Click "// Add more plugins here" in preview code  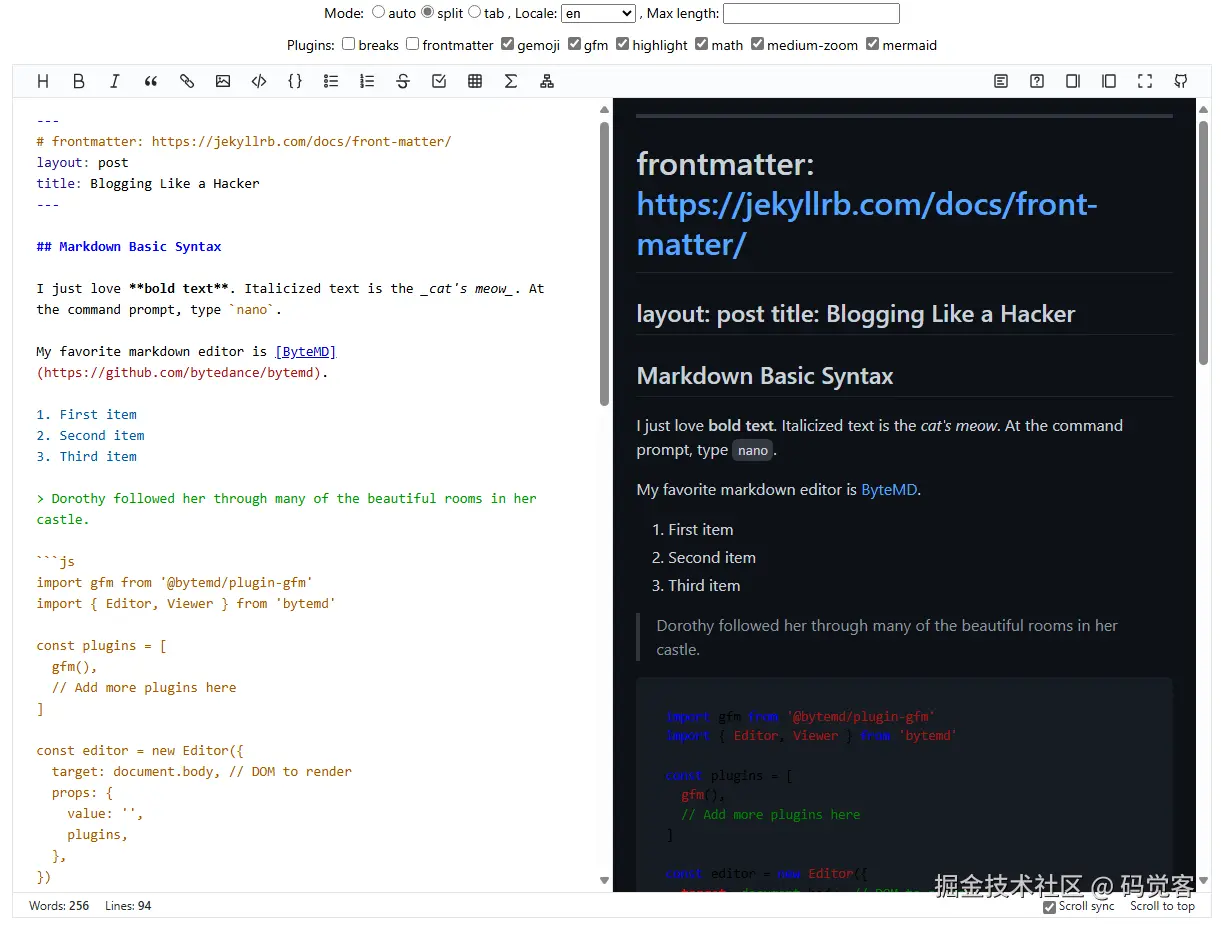click(x=771, y=815)
